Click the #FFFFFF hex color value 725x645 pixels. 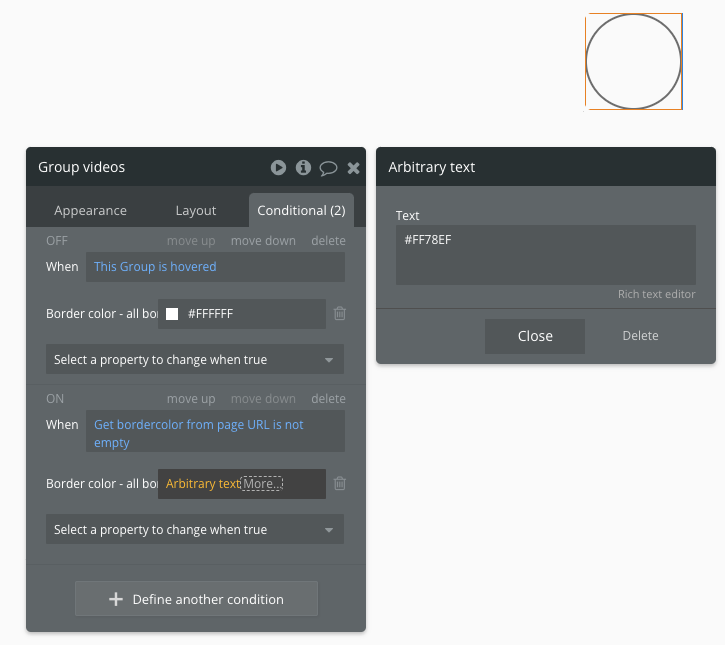[210, 314]
